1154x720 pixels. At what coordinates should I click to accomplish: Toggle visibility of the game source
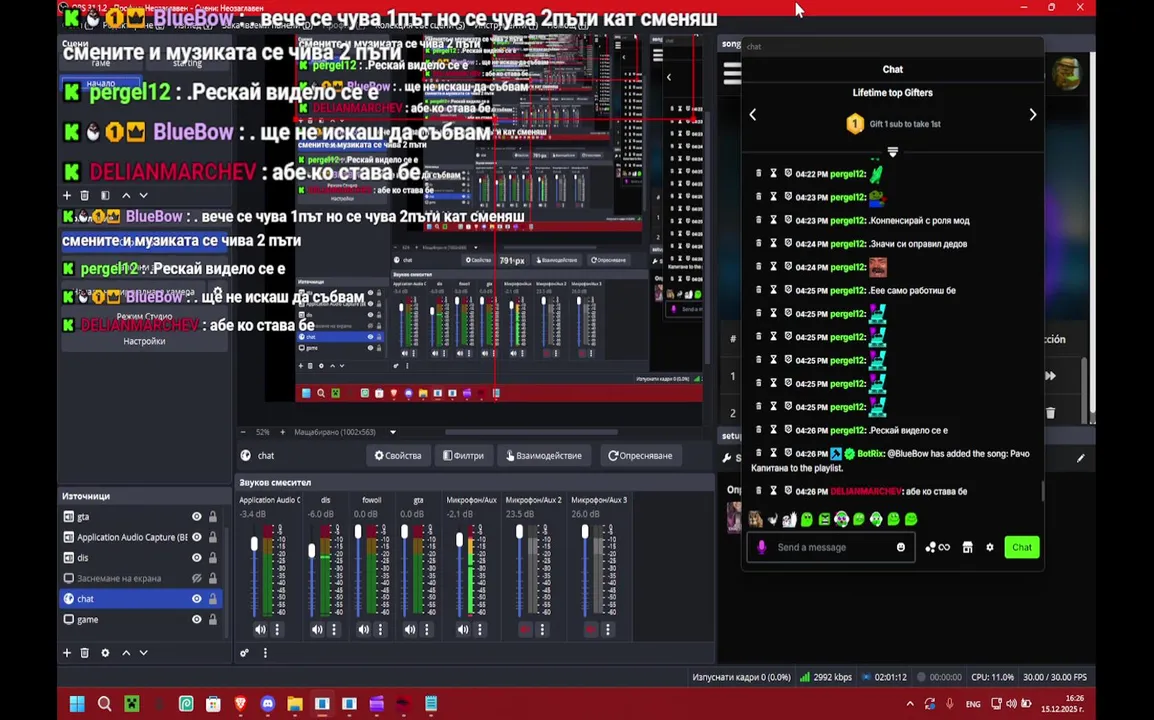[x=197, y=620]
